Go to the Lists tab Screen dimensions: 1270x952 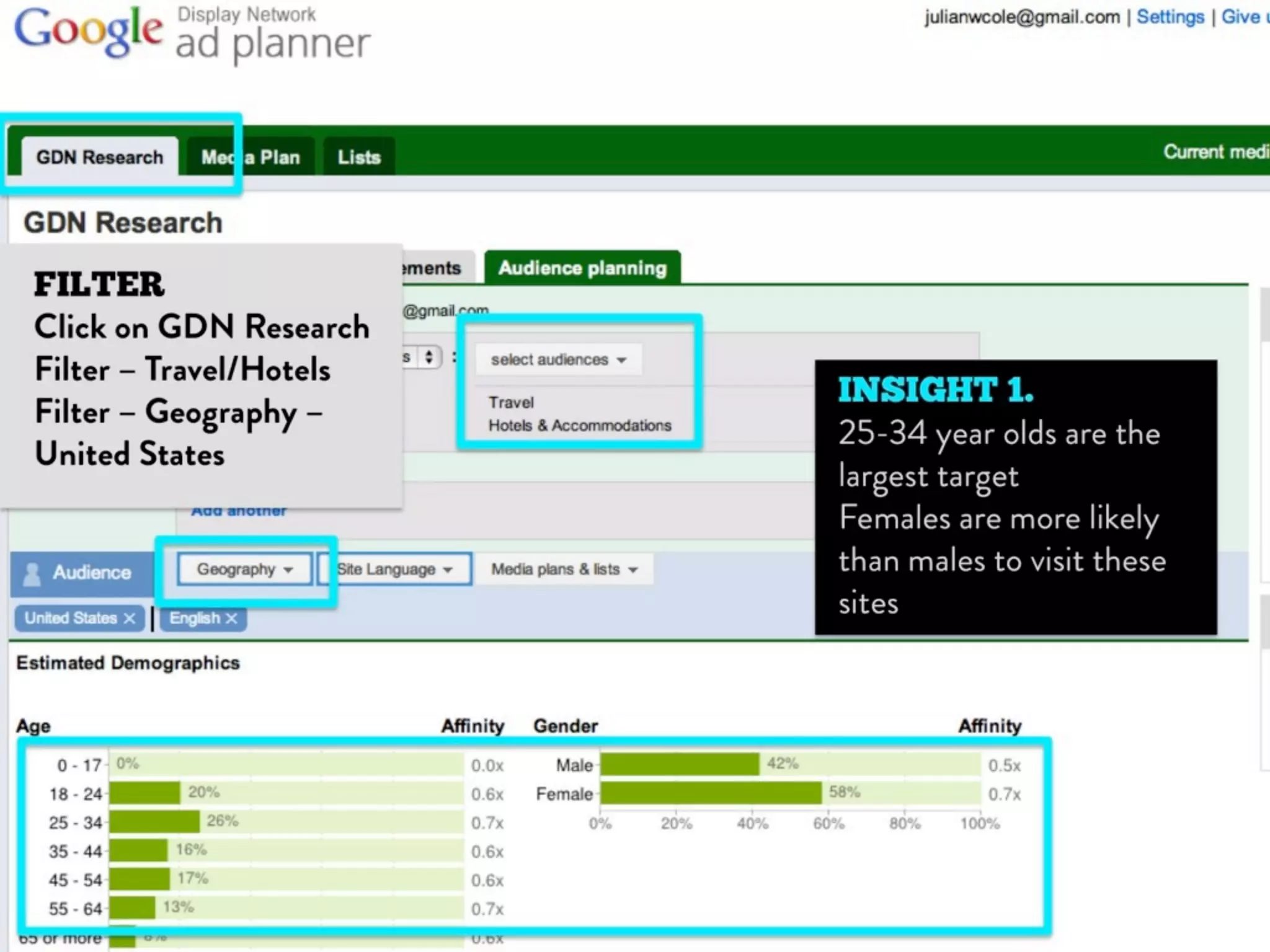359,157
